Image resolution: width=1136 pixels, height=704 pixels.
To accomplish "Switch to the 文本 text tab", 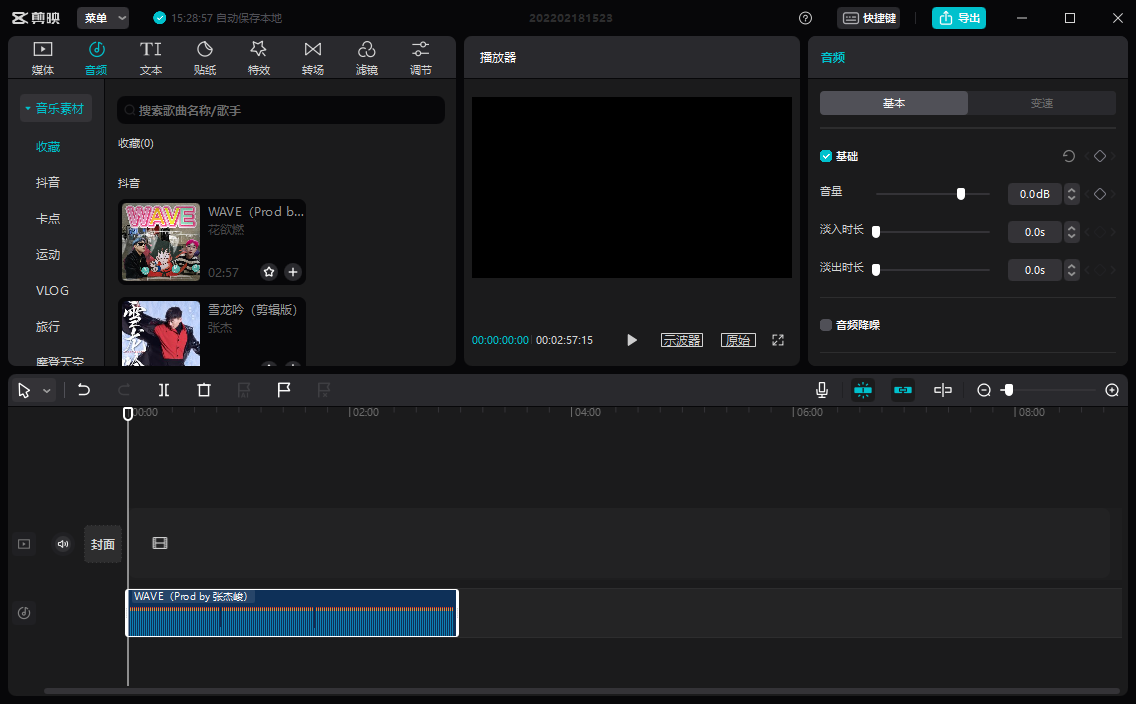I will tap(151, 58).
